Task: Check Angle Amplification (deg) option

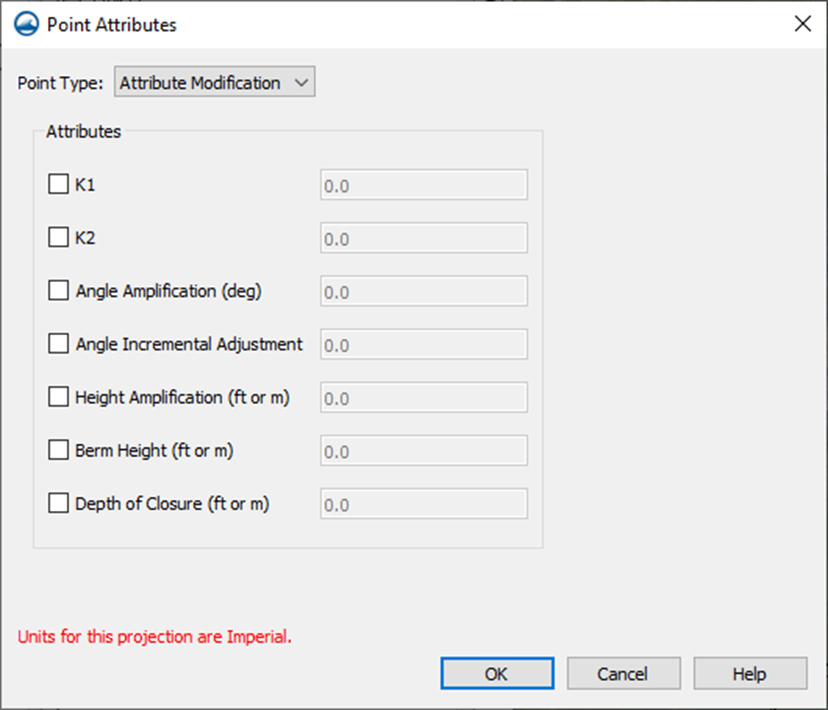Action: click(x=58, y=290)
